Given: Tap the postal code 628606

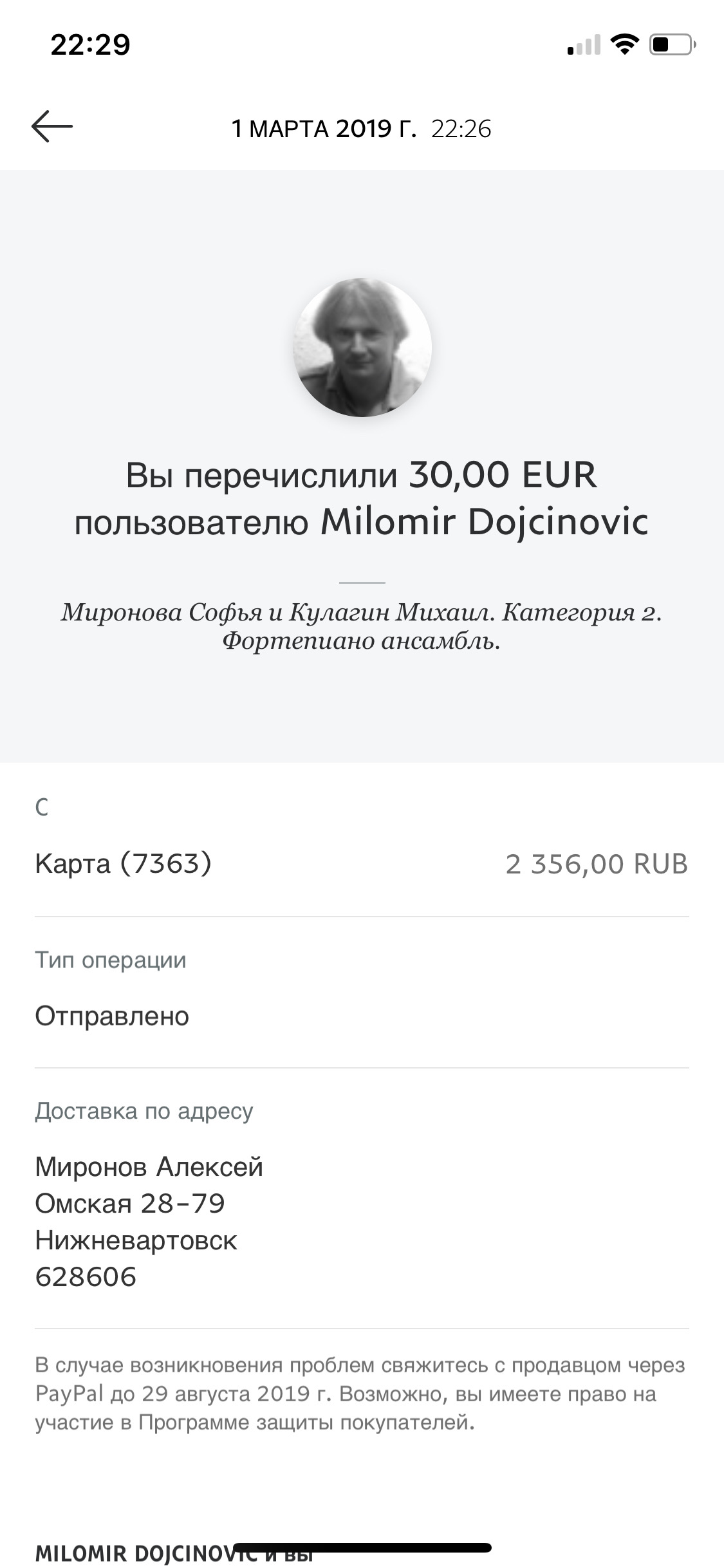Looking at the screenshot, I should pyautogui.click(x=86, y=1277).
